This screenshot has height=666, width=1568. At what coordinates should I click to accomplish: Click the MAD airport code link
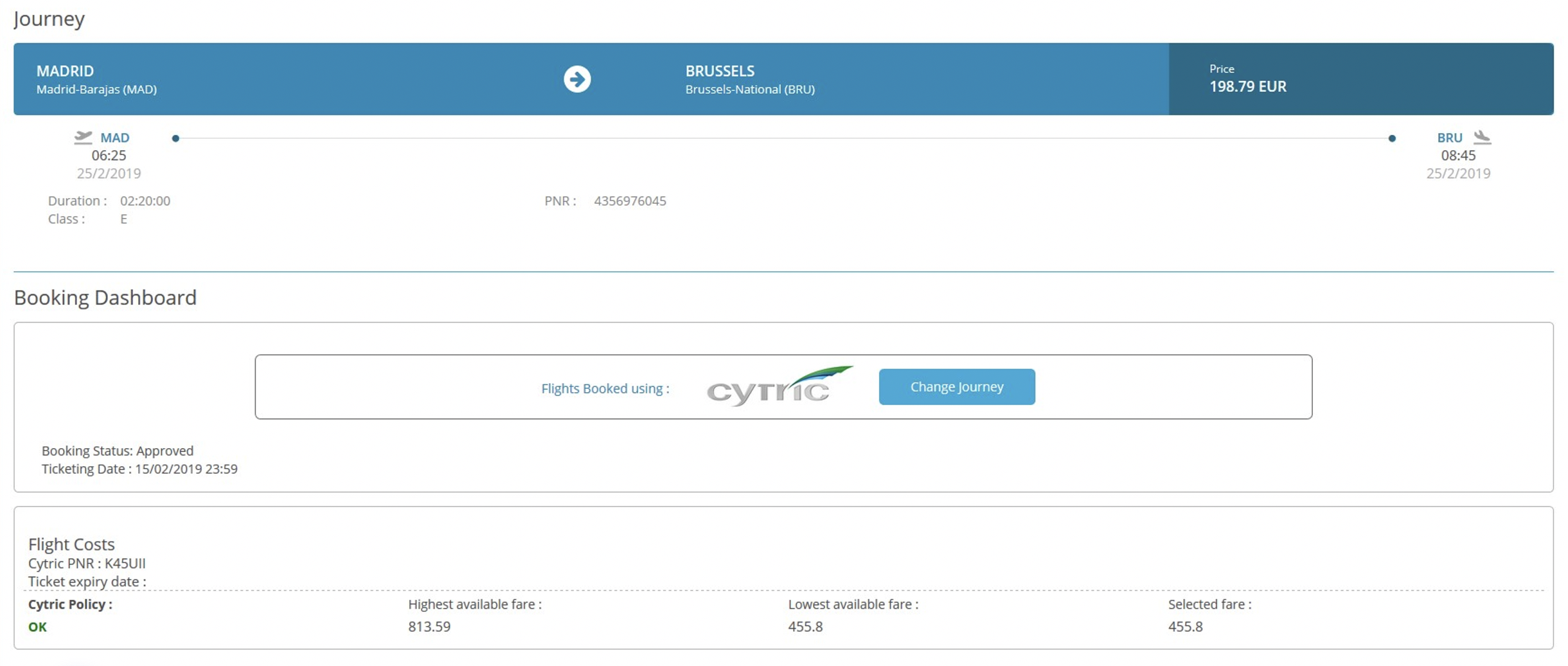tap(115, 138)
